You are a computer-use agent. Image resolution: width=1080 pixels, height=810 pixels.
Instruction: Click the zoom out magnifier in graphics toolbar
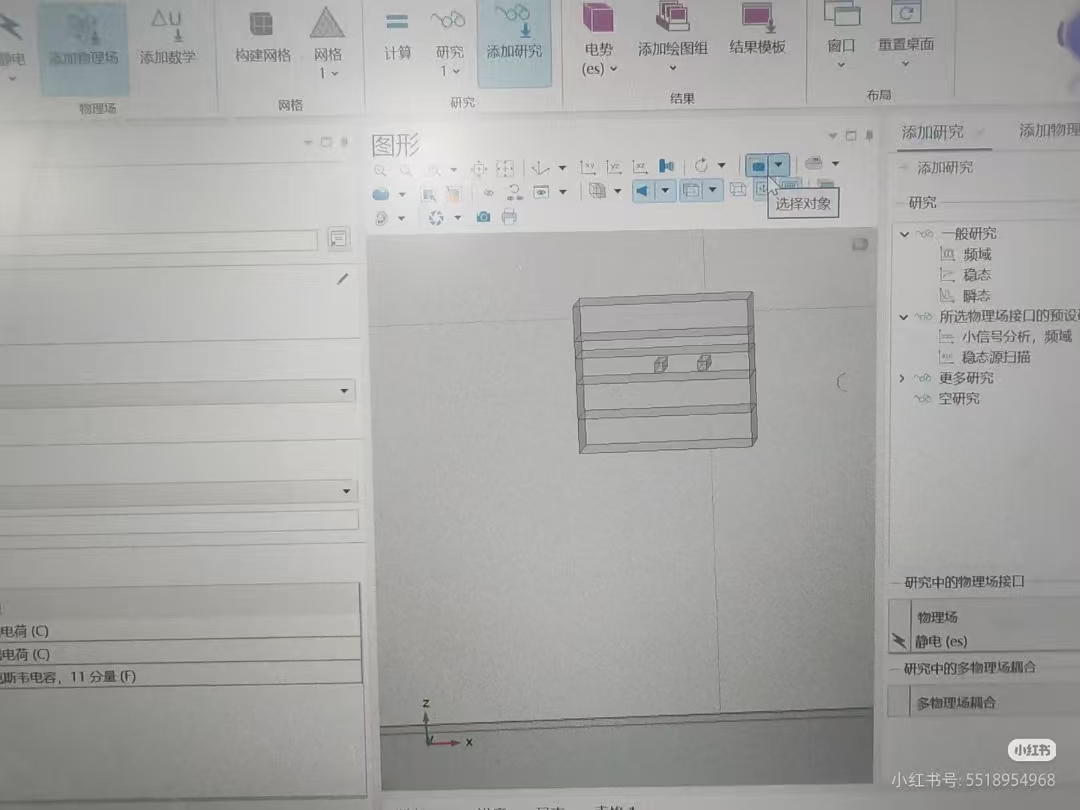click(406, 170)
